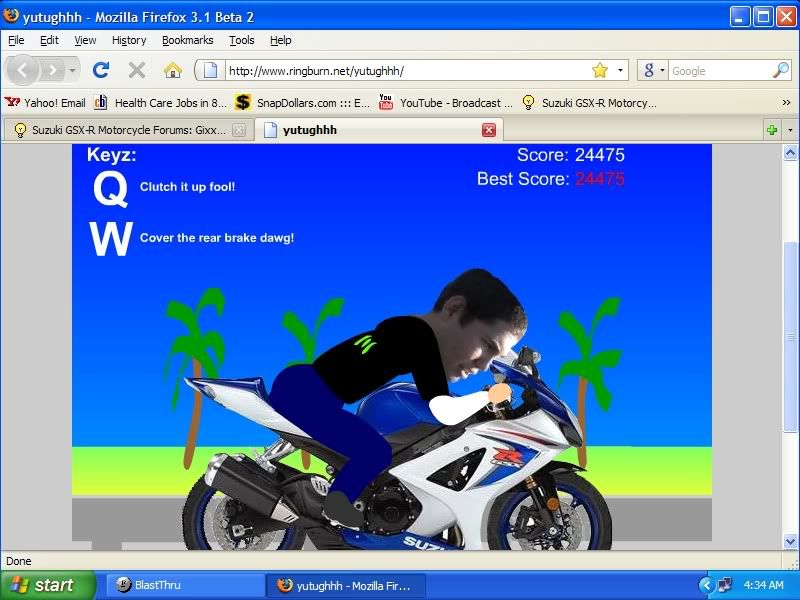Click the red Best Score value

click(x=600, y=179)
